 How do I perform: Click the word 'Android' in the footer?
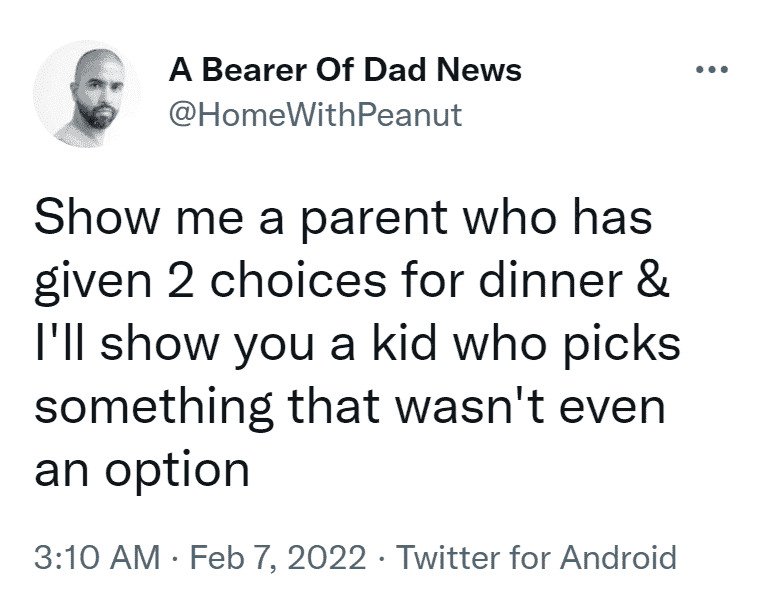click(618, 557)
